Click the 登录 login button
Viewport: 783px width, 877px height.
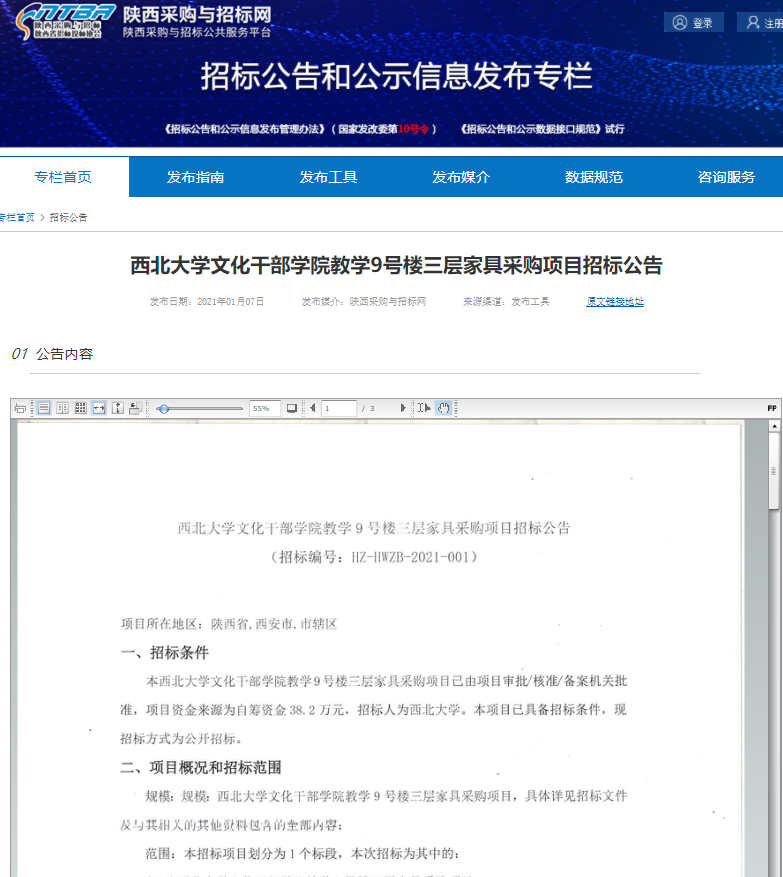tap(693, 23)
